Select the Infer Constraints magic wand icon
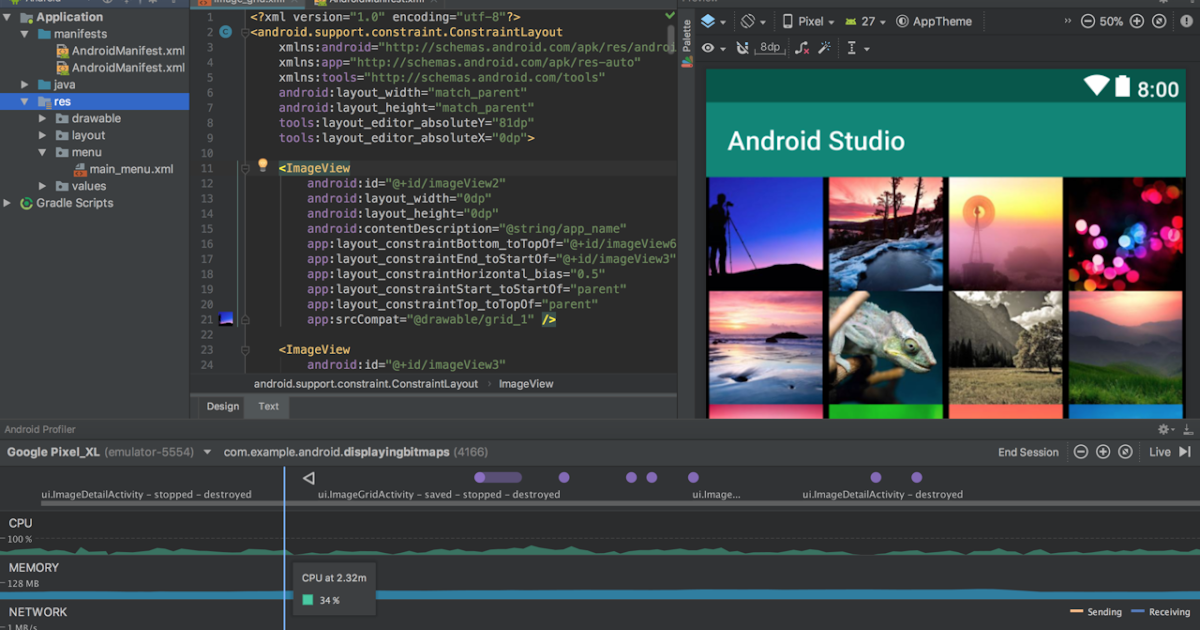Screen dimensions: 1200x630 [824, 47]
